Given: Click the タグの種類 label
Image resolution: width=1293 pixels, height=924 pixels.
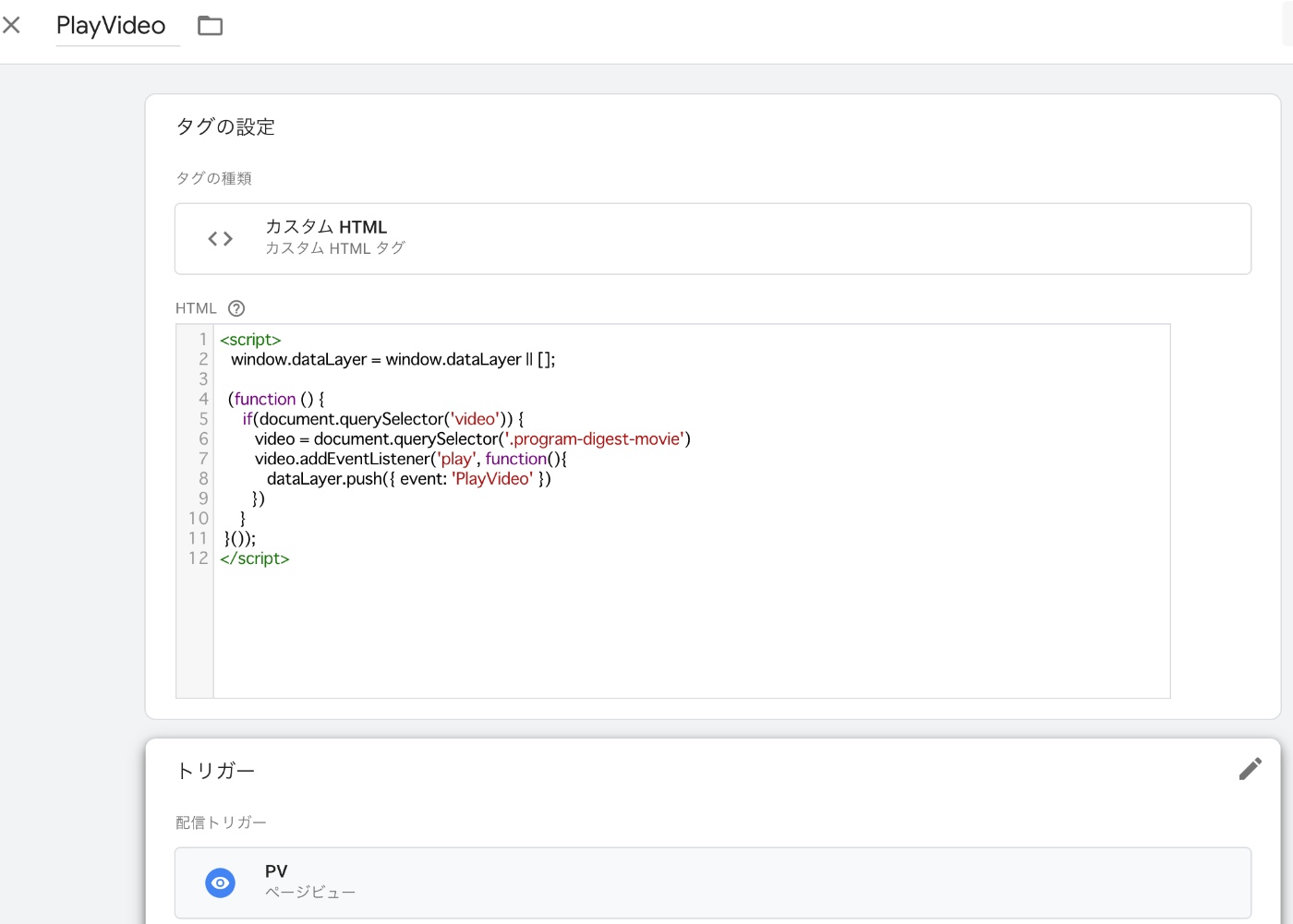Looking at the screenshot, I should click(x=213, y=178).
